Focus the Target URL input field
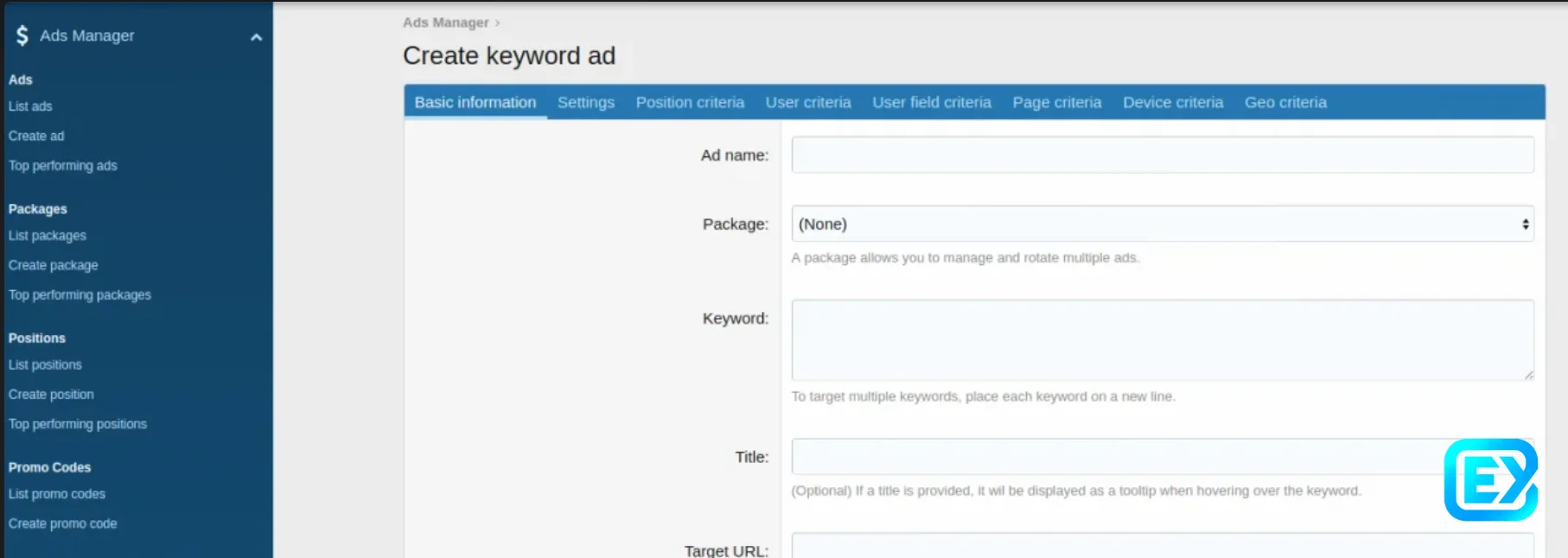The width and height of the screenshot is (1568, 558). (1163, 546)
